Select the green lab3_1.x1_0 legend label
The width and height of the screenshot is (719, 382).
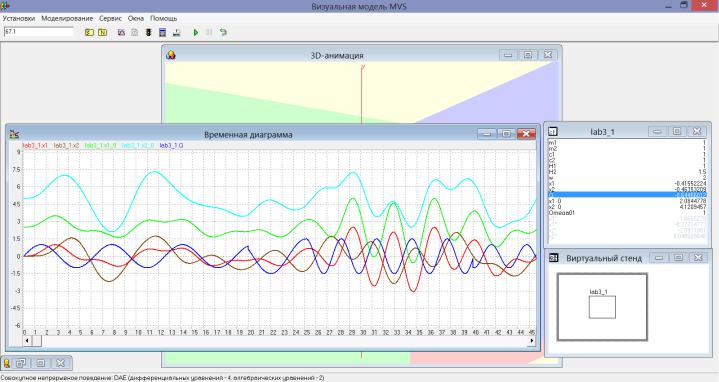point(100,145)
